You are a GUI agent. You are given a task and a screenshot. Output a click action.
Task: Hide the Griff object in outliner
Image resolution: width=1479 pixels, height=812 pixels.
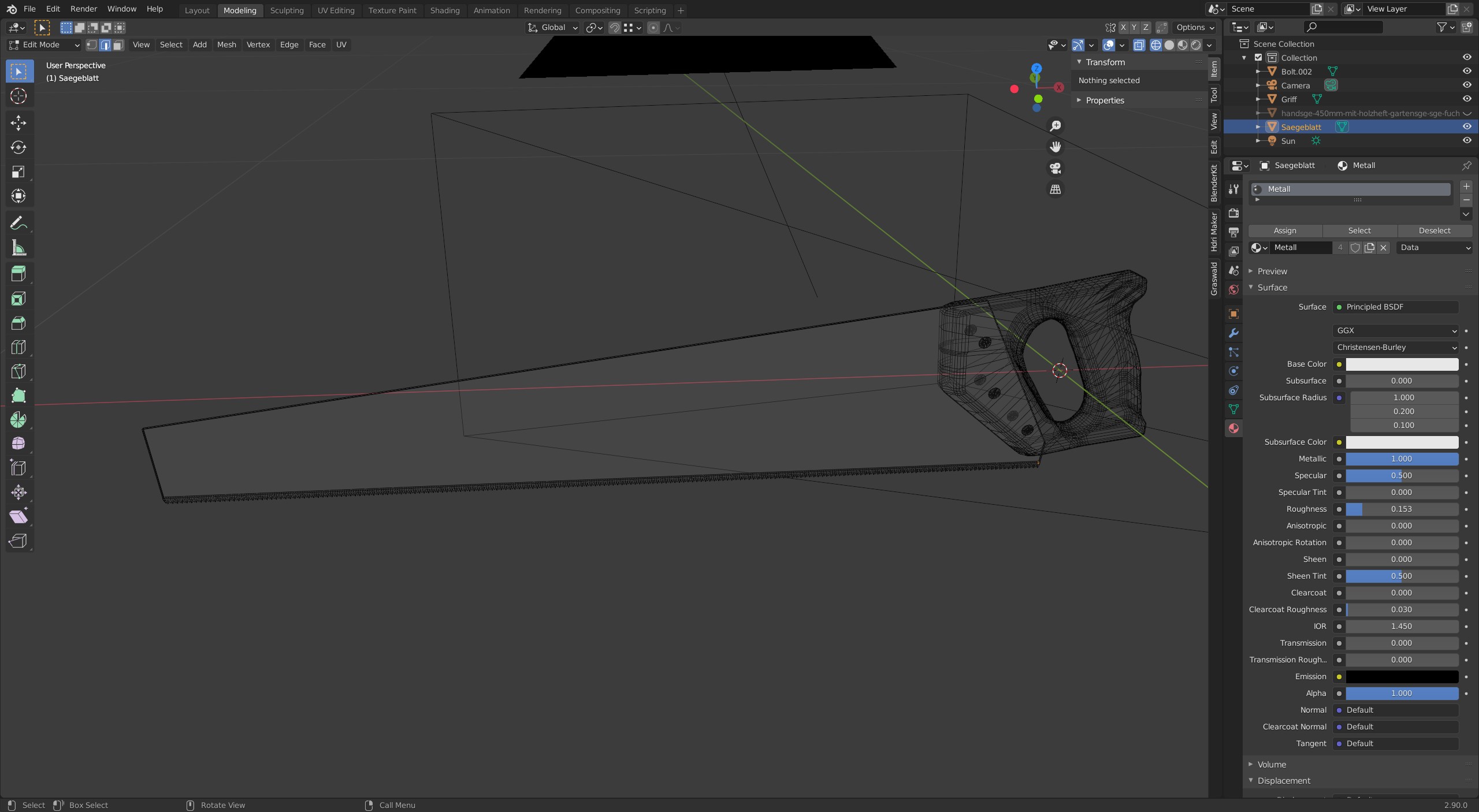[x=1466, y=99]
